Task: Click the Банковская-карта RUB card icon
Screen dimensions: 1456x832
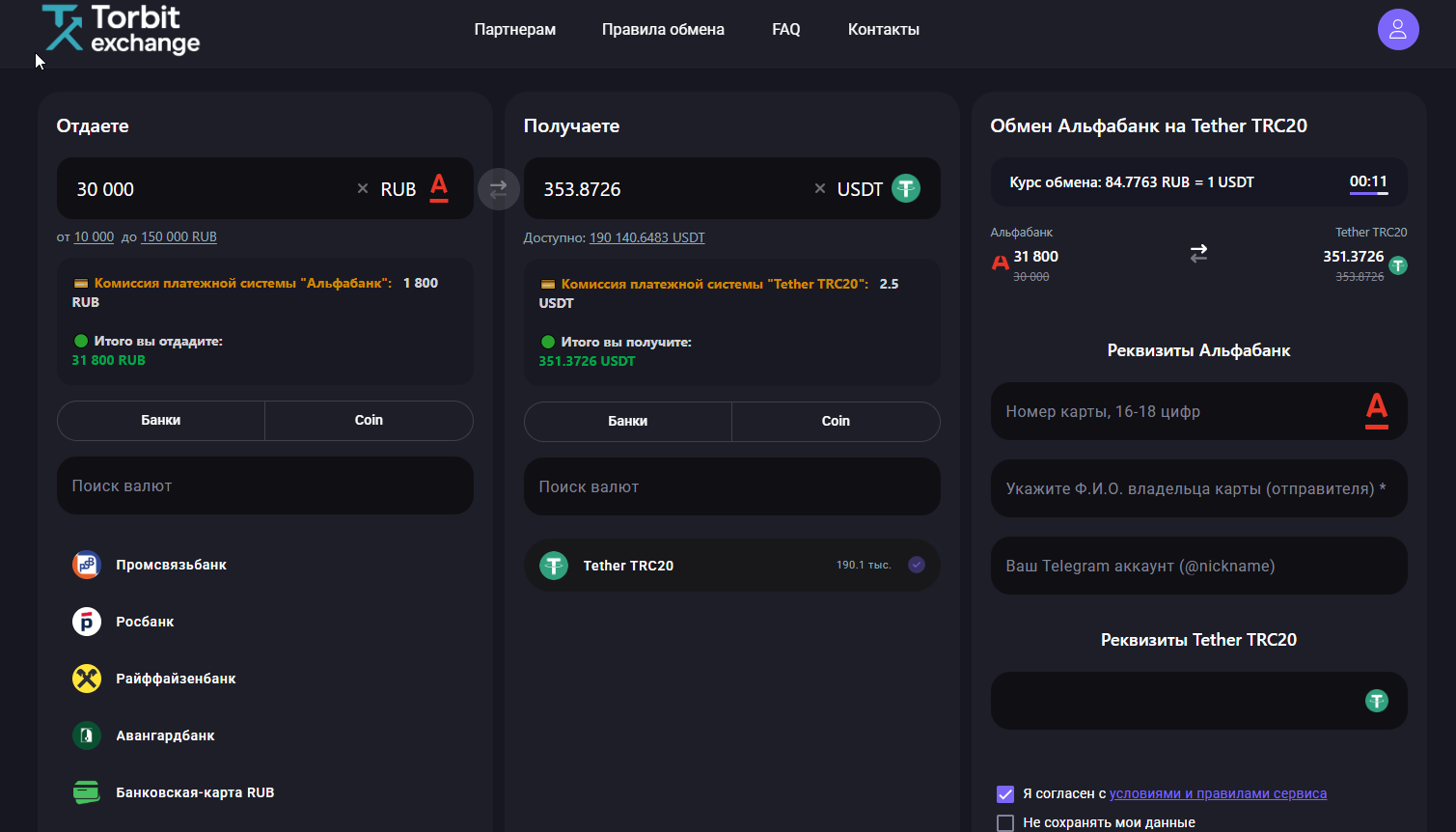Action: point(87,792)
